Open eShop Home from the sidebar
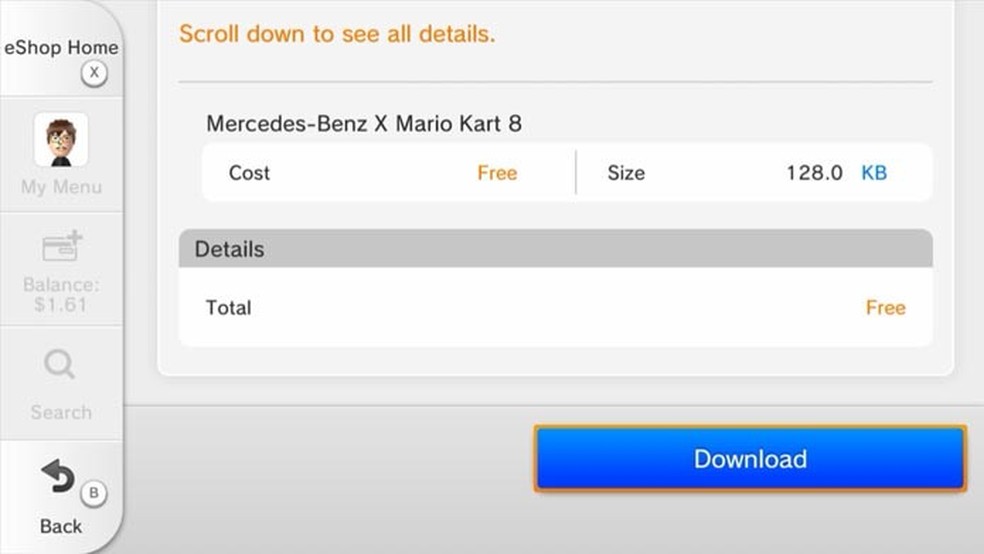Viewport: 984px width, 554px height. (61, 48)
